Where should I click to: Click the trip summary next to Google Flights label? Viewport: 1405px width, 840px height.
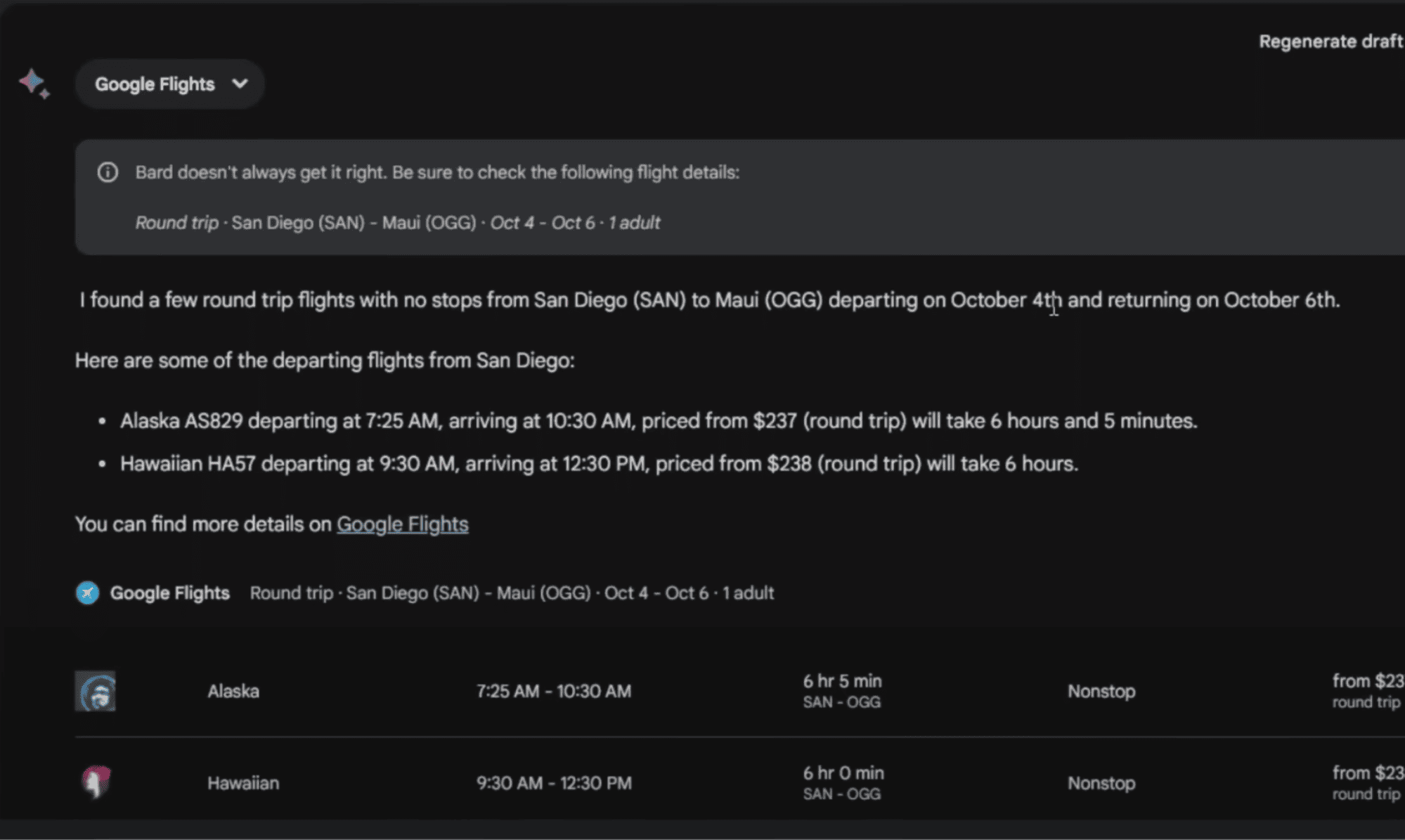512,593
